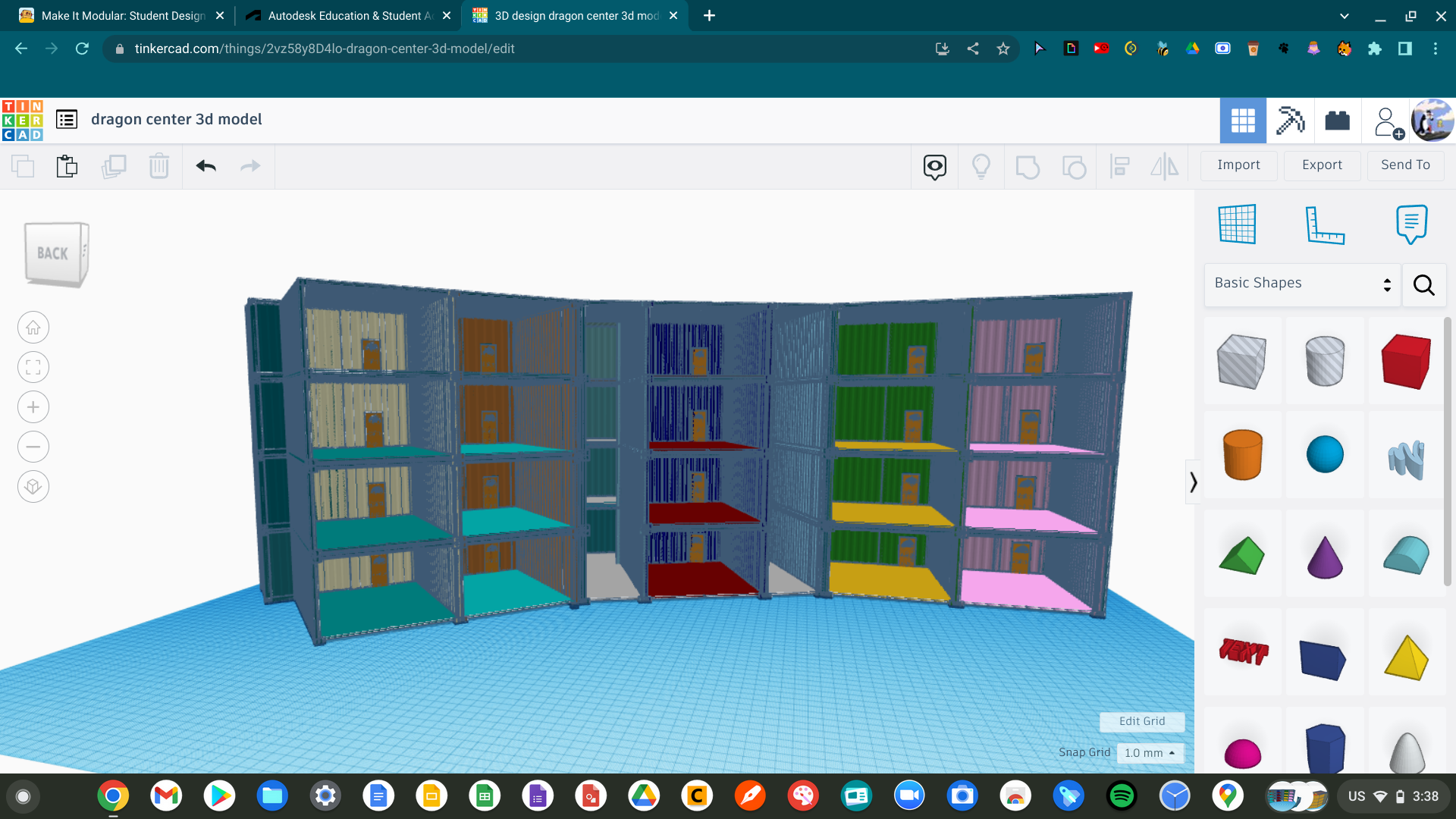Pick the red Box shape
Screen dimensions: 1456x819
point(1406,362)
